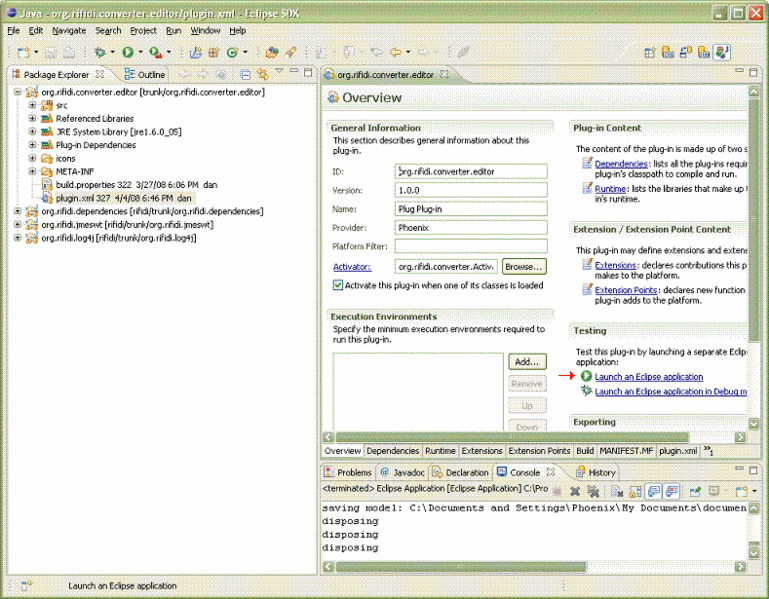The width and height of the screenshot is (769, 599).
Task: Click the Back navigation arrow in toolbar
Action: click(x=397, y=52)
